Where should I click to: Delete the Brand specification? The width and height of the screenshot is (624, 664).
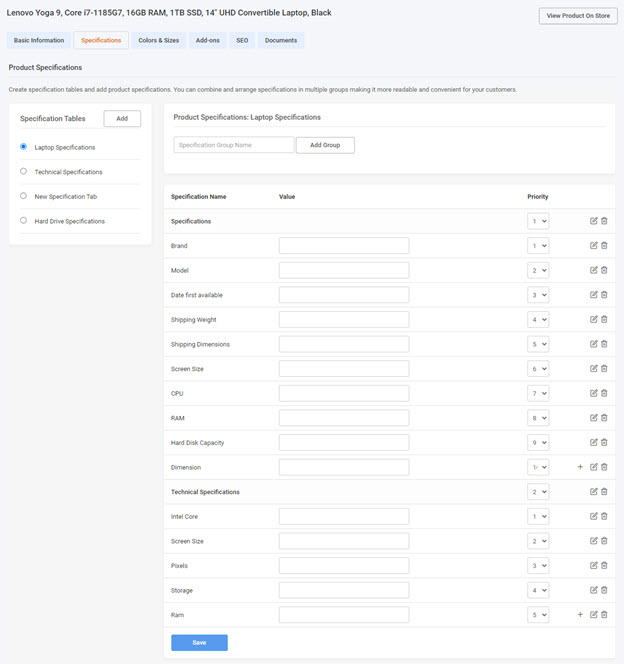(x=604, y=245)
